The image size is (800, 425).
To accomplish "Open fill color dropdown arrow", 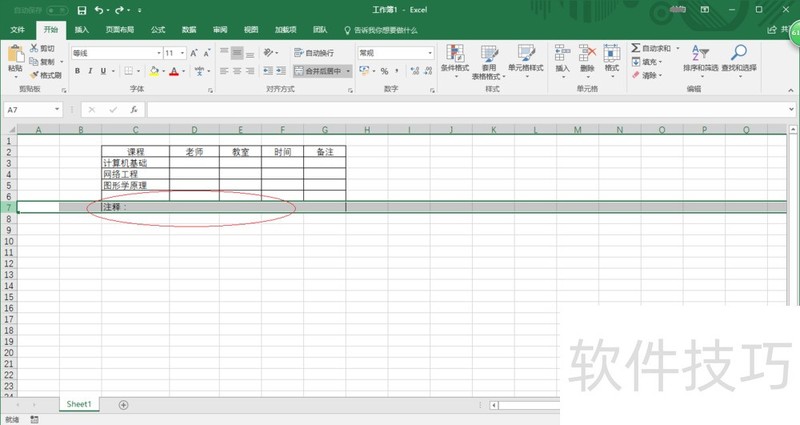I will [x=163, y=71].
